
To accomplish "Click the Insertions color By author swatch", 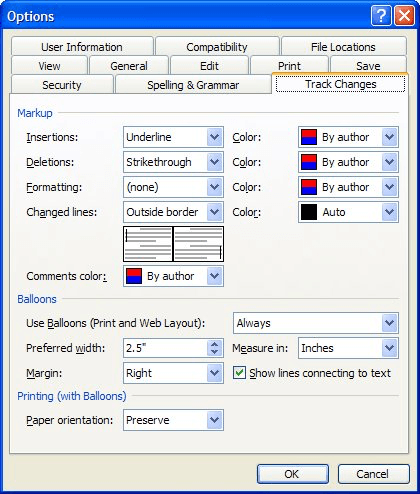I will click(x=309, y=137).
